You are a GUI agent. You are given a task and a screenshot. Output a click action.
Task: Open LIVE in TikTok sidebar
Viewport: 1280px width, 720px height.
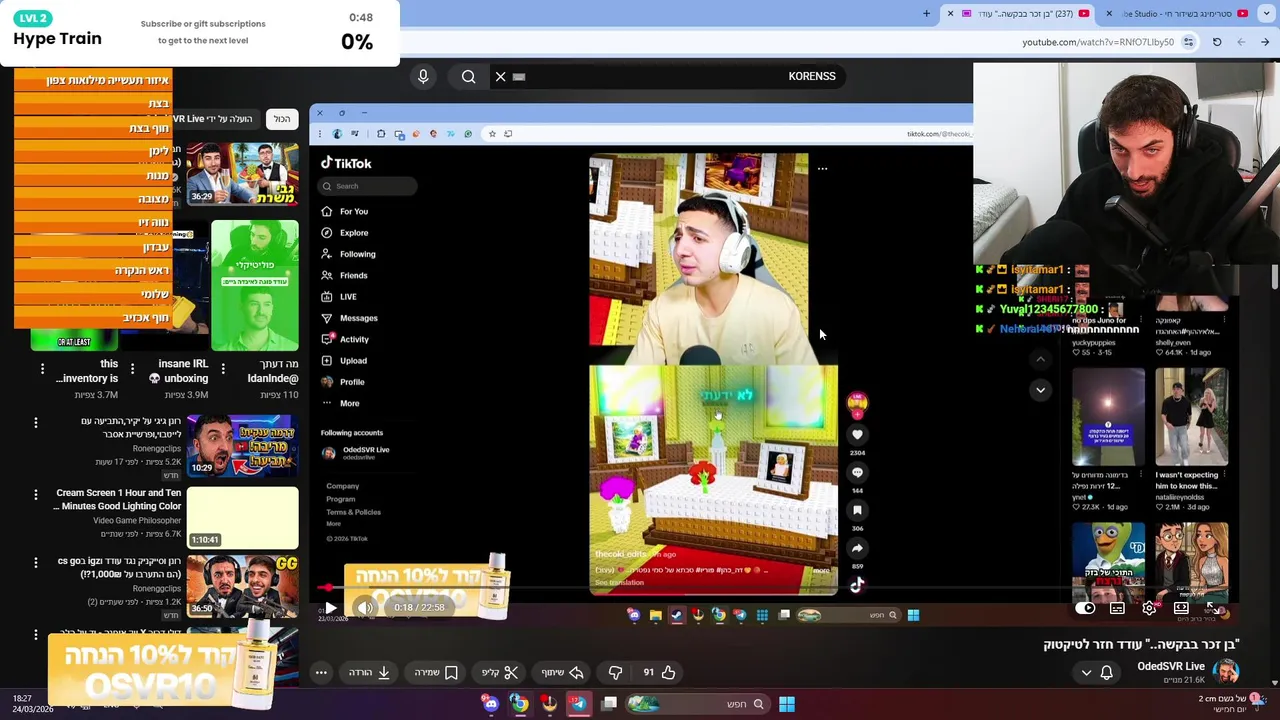coord(339,296)
